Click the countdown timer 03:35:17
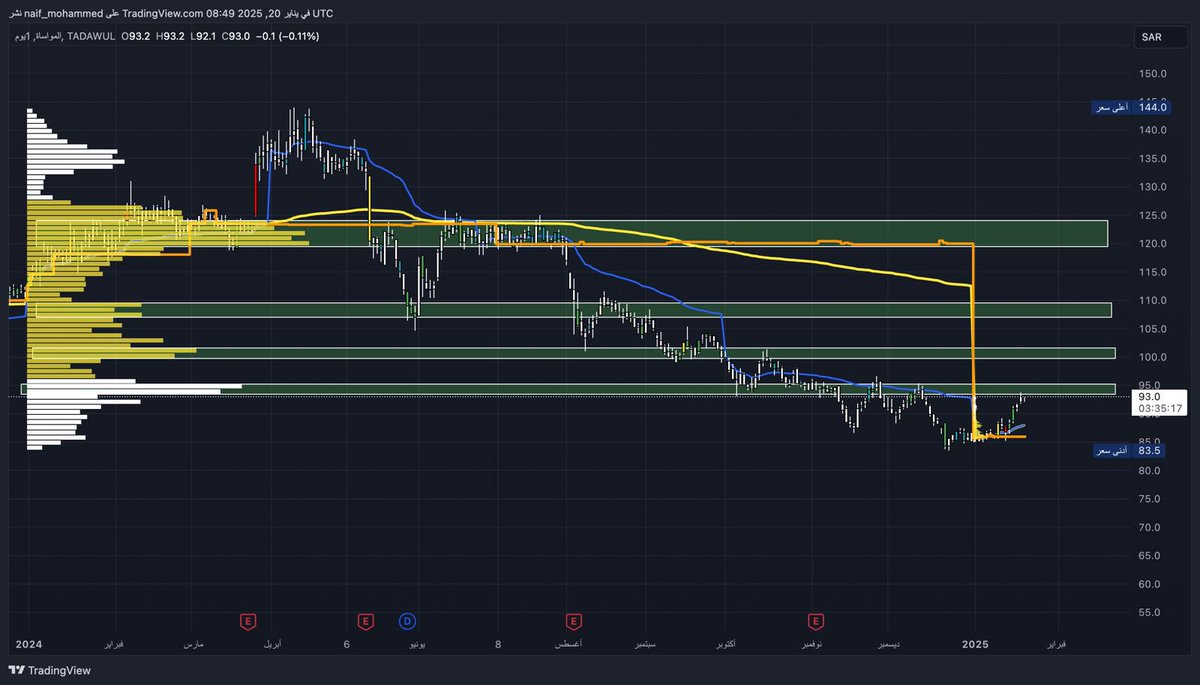Screen dimensions: 1200x685 (1160, 408)
